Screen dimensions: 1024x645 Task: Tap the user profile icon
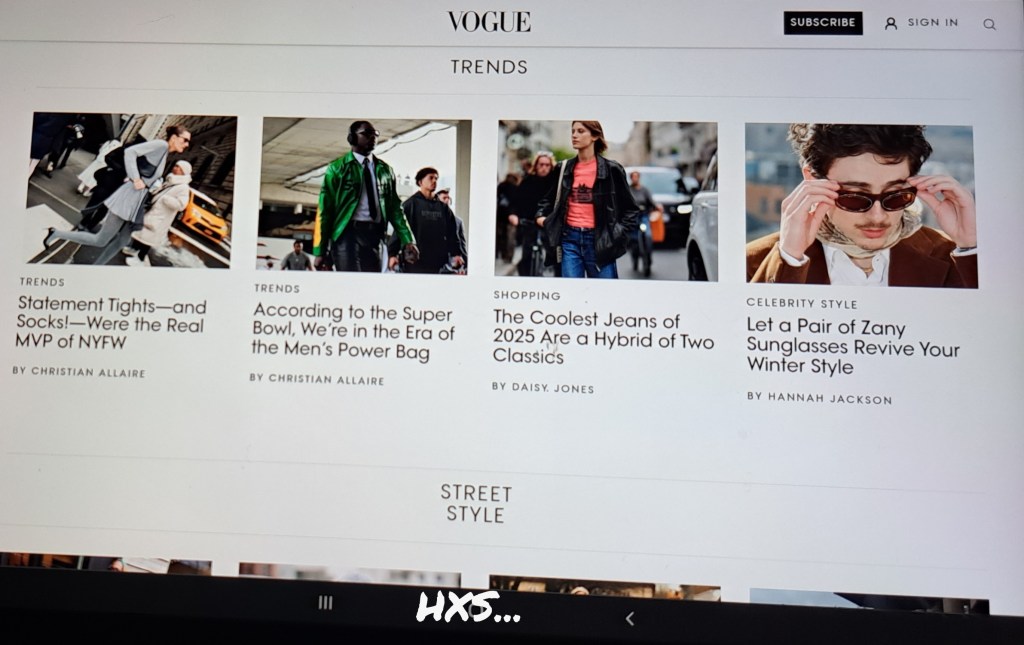click(890, 24)
